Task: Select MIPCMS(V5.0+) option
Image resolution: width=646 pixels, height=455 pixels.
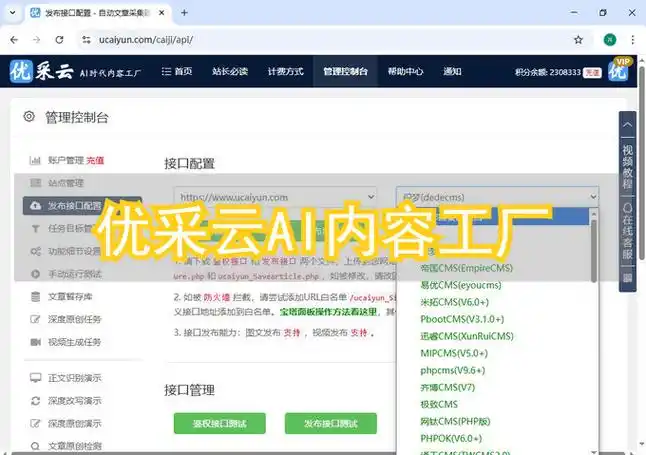Action: 454,353
